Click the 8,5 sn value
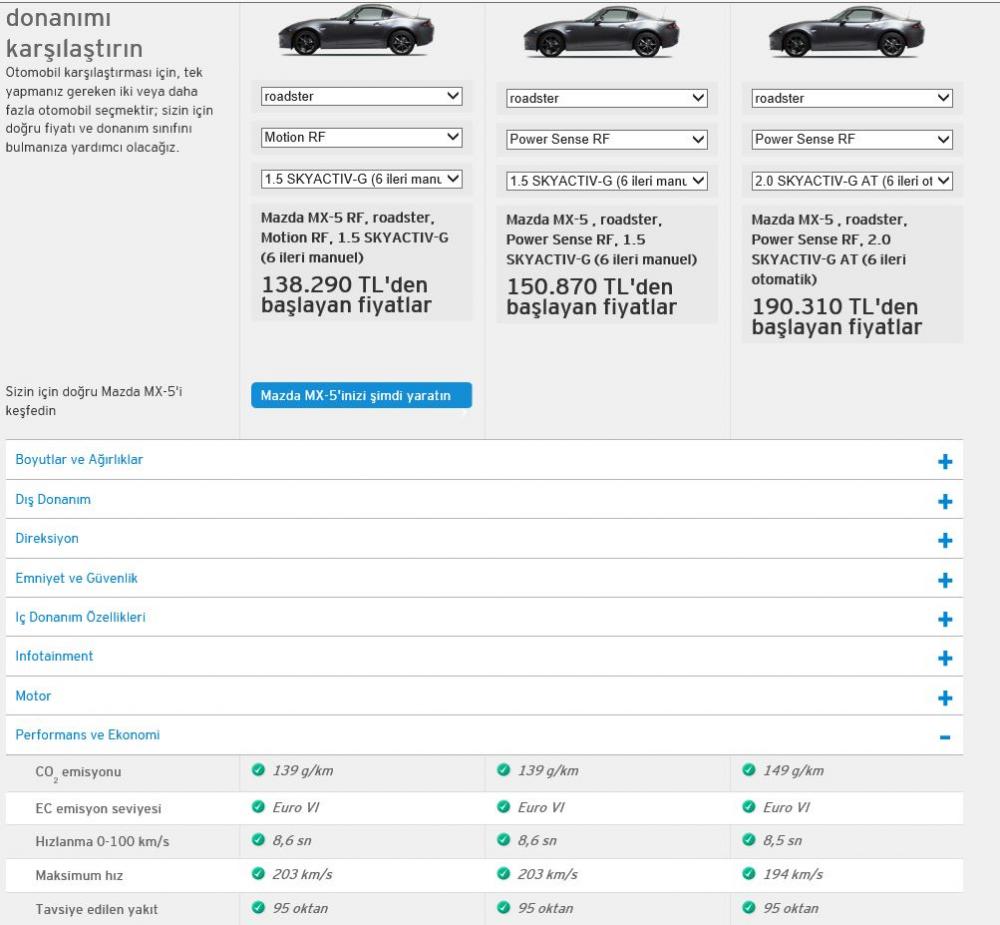This screenshot has height=925, width=1000. (x=783, y=840)
